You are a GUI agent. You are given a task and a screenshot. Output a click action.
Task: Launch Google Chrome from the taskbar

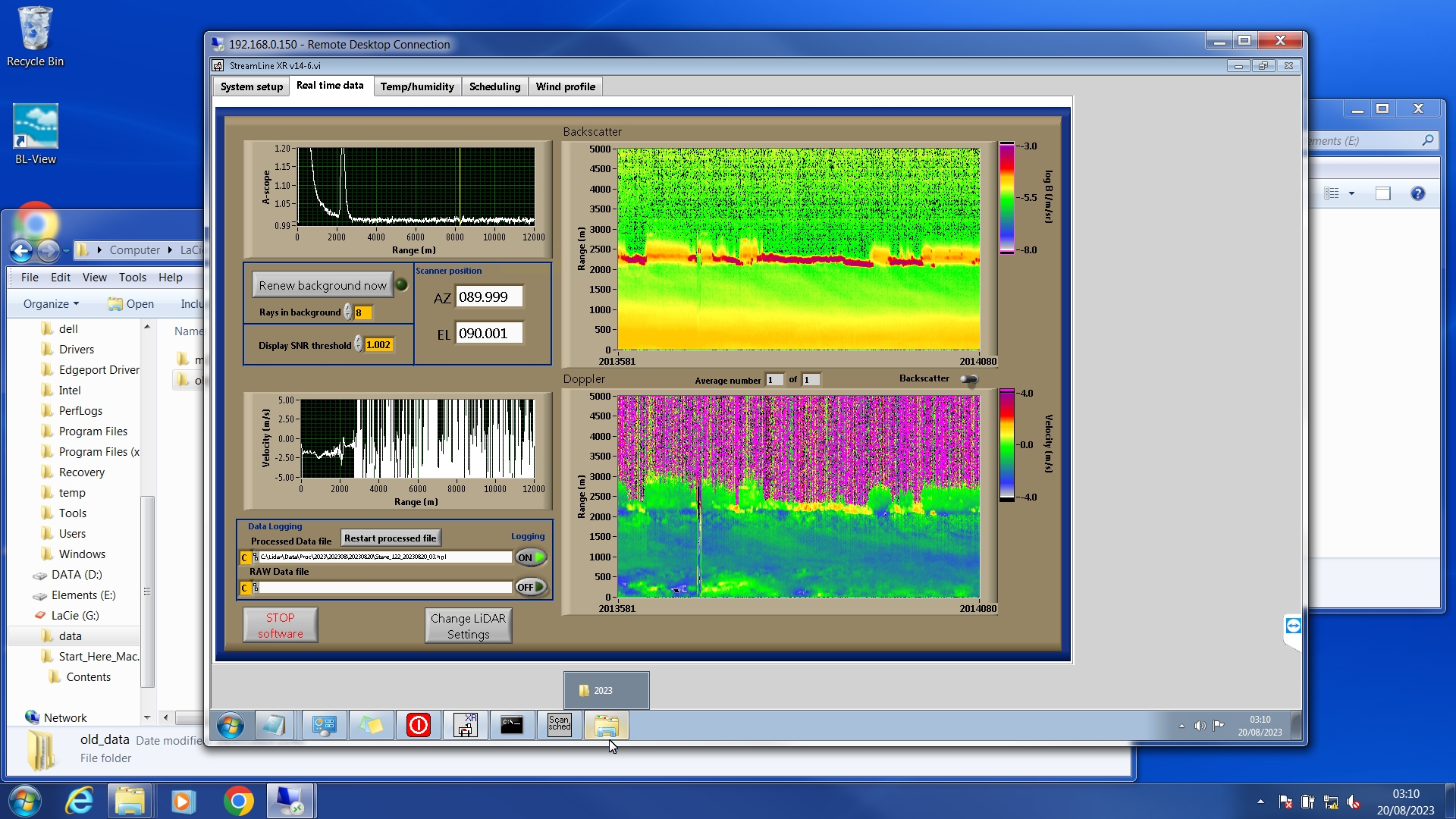click(x=238, y=802)
